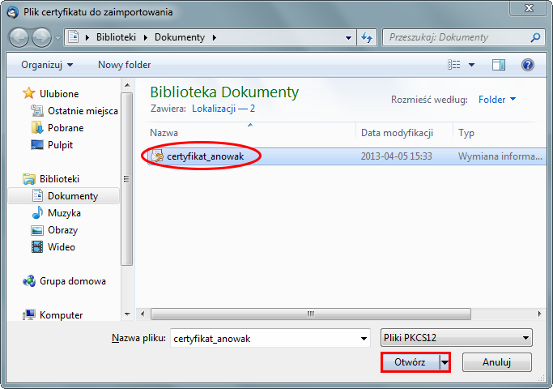Click the library icon in address bar

click(73, 37)
